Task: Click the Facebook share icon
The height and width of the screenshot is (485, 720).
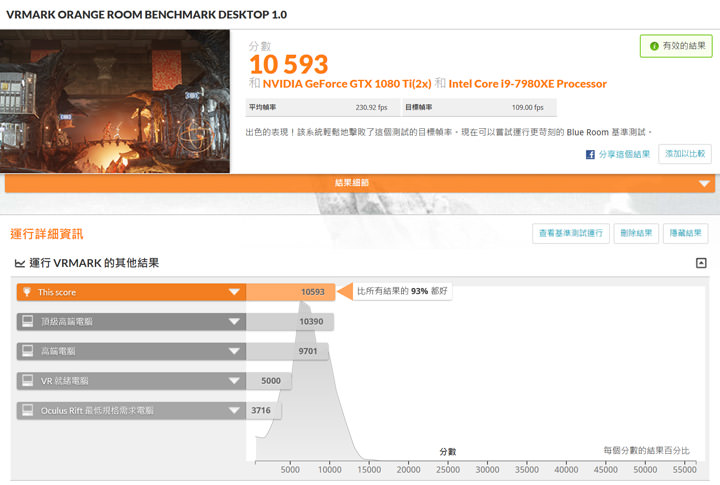Action: pos(590,154)
